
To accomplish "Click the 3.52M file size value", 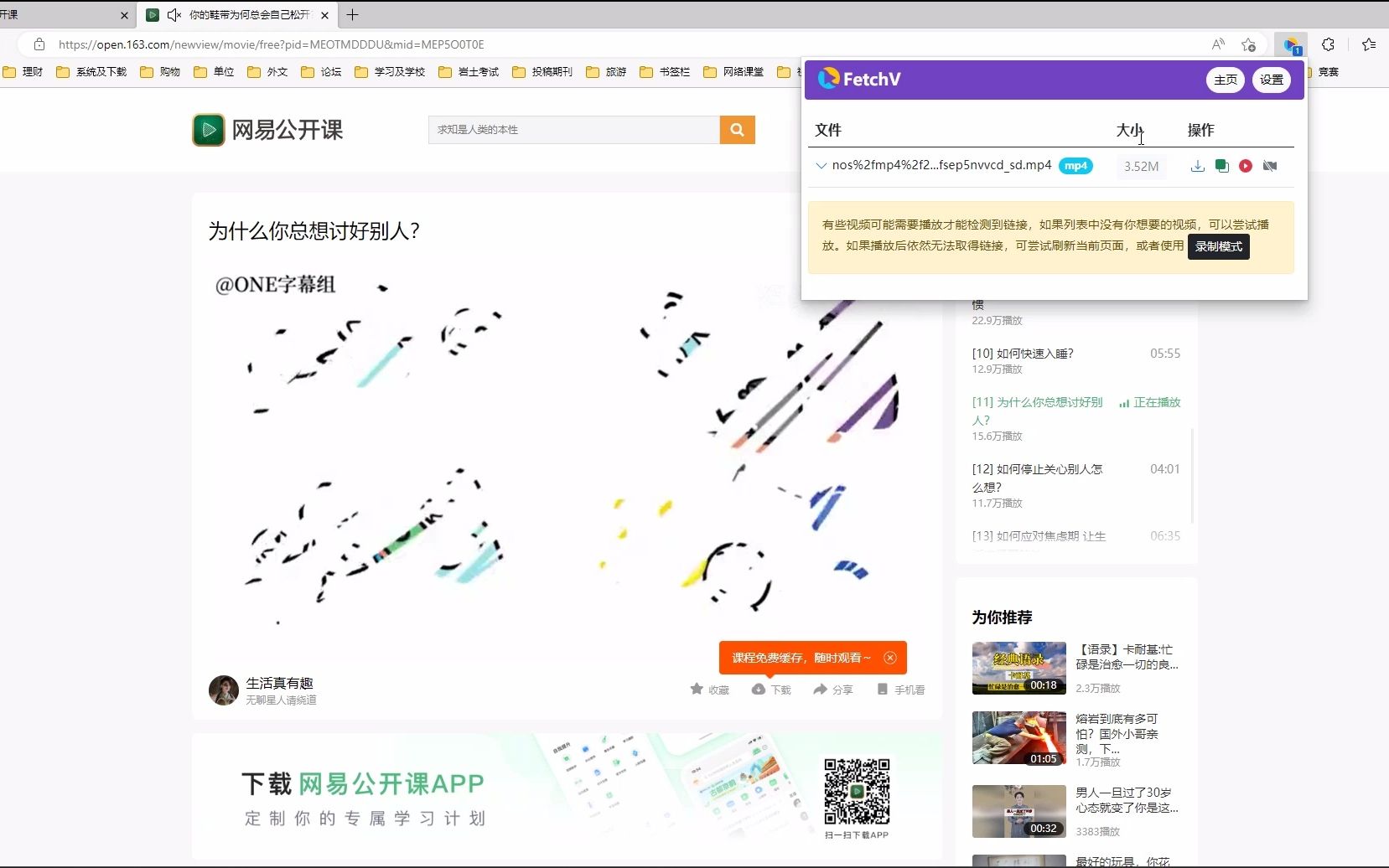I will click(x=1141, y=166).
